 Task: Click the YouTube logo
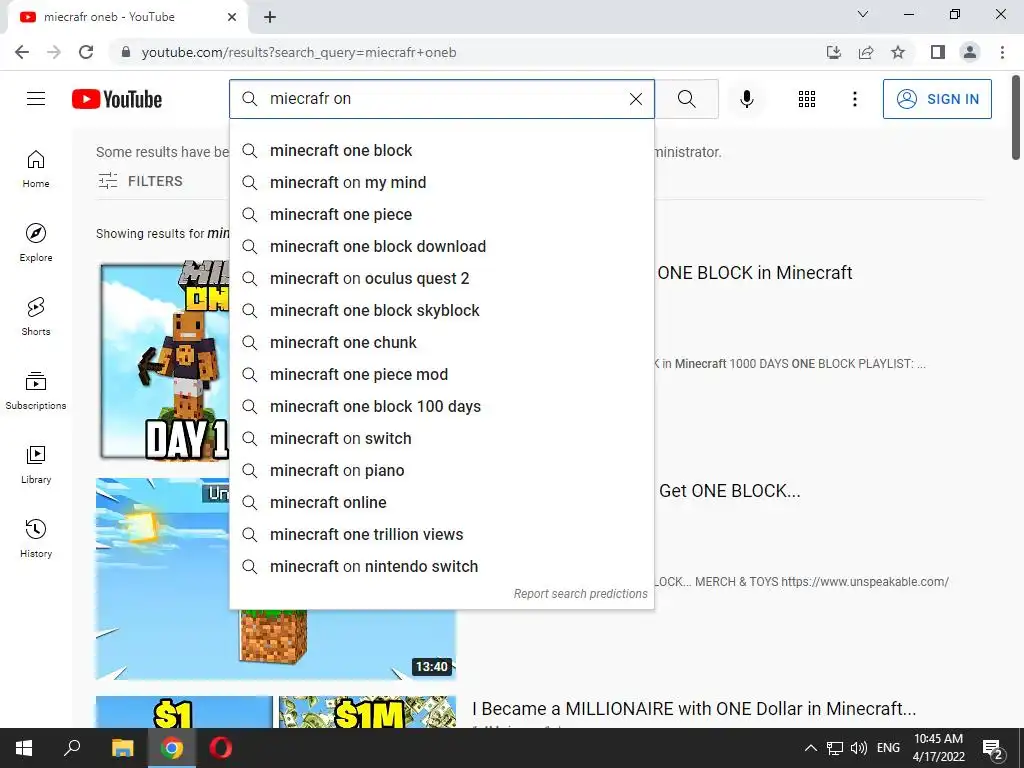coord(117,99)
